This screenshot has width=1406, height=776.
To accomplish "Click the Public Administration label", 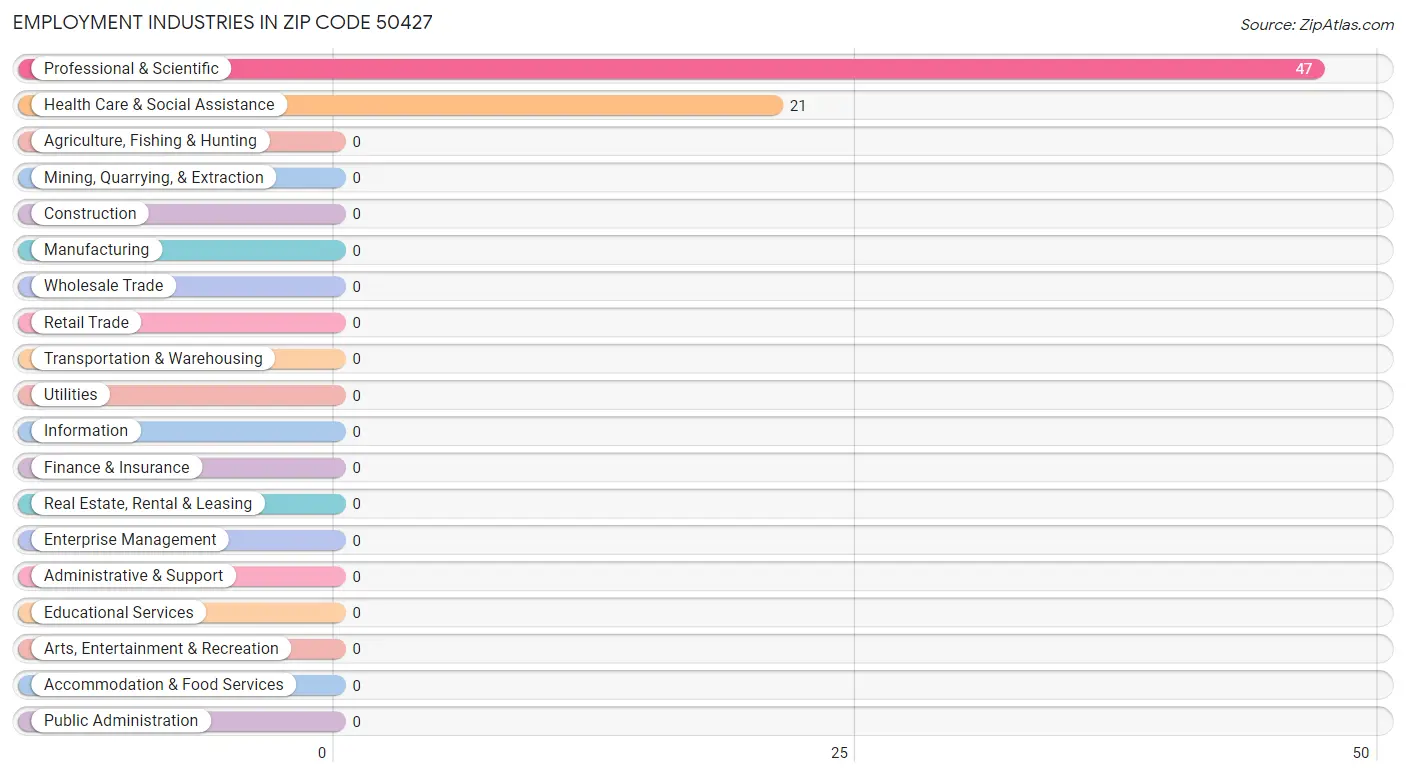I will (x=121, y=720).
